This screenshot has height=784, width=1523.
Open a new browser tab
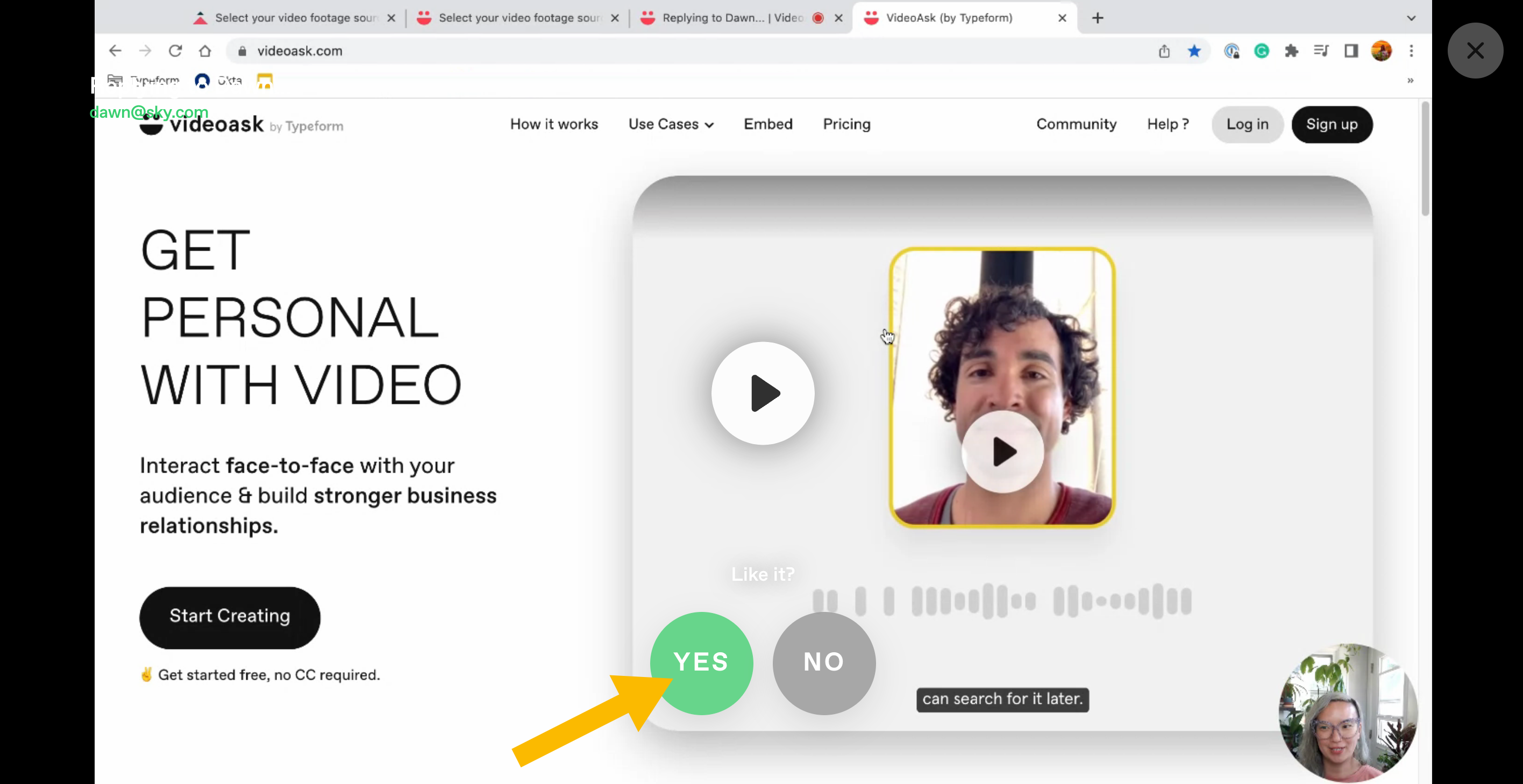coord(1097,18)
